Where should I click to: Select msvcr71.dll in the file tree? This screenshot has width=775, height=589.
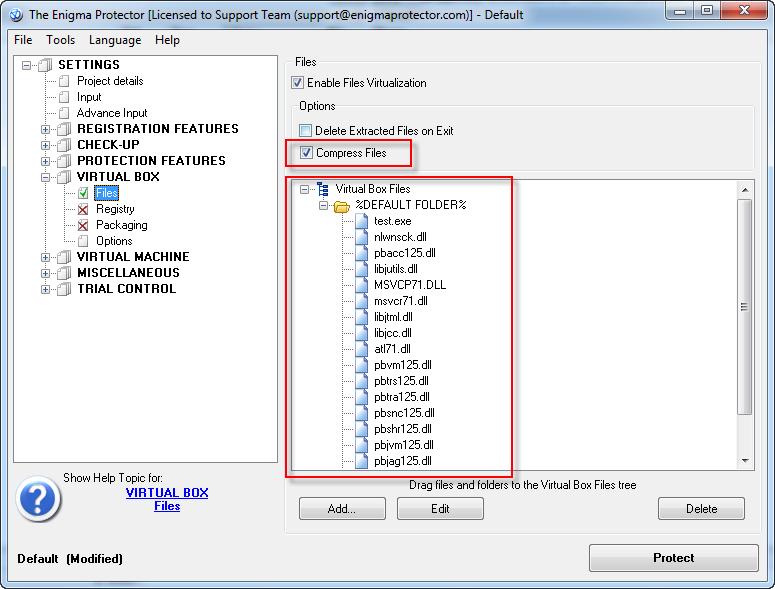pos(401,301)
